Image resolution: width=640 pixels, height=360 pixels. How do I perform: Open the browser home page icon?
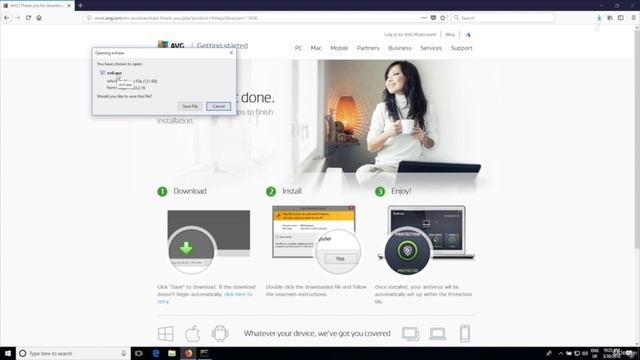39,18
